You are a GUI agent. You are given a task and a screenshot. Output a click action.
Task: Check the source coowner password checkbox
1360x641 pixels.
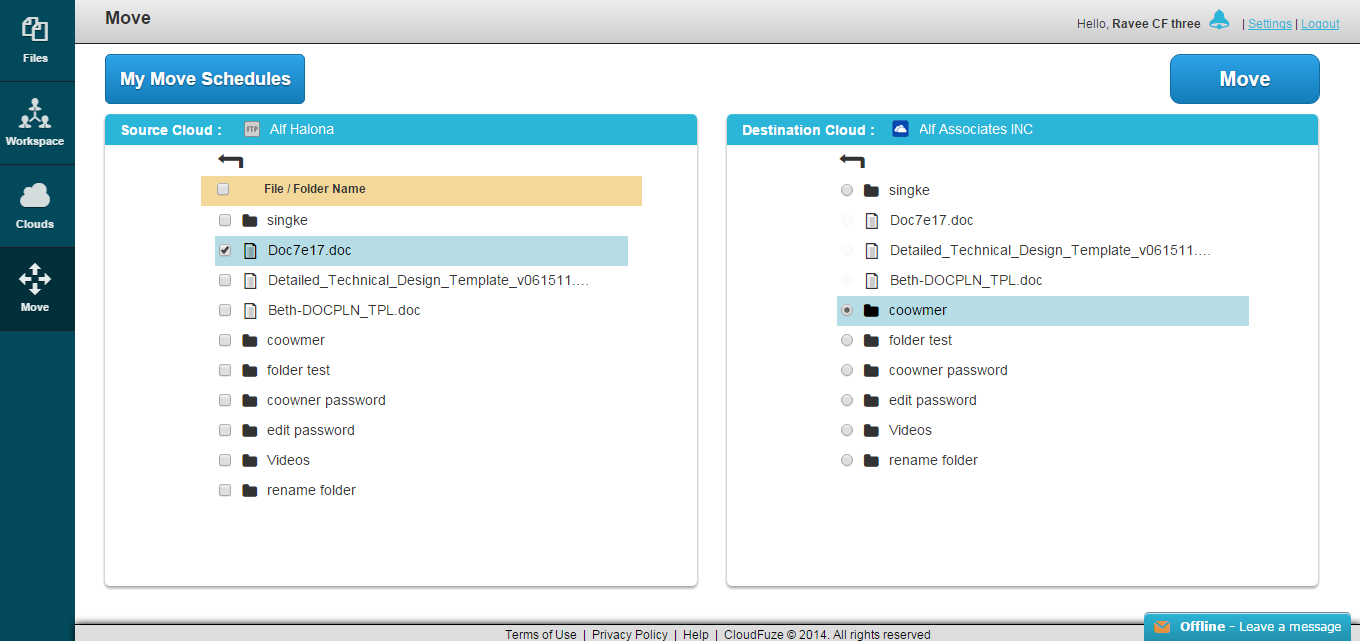tap(225, 400)
